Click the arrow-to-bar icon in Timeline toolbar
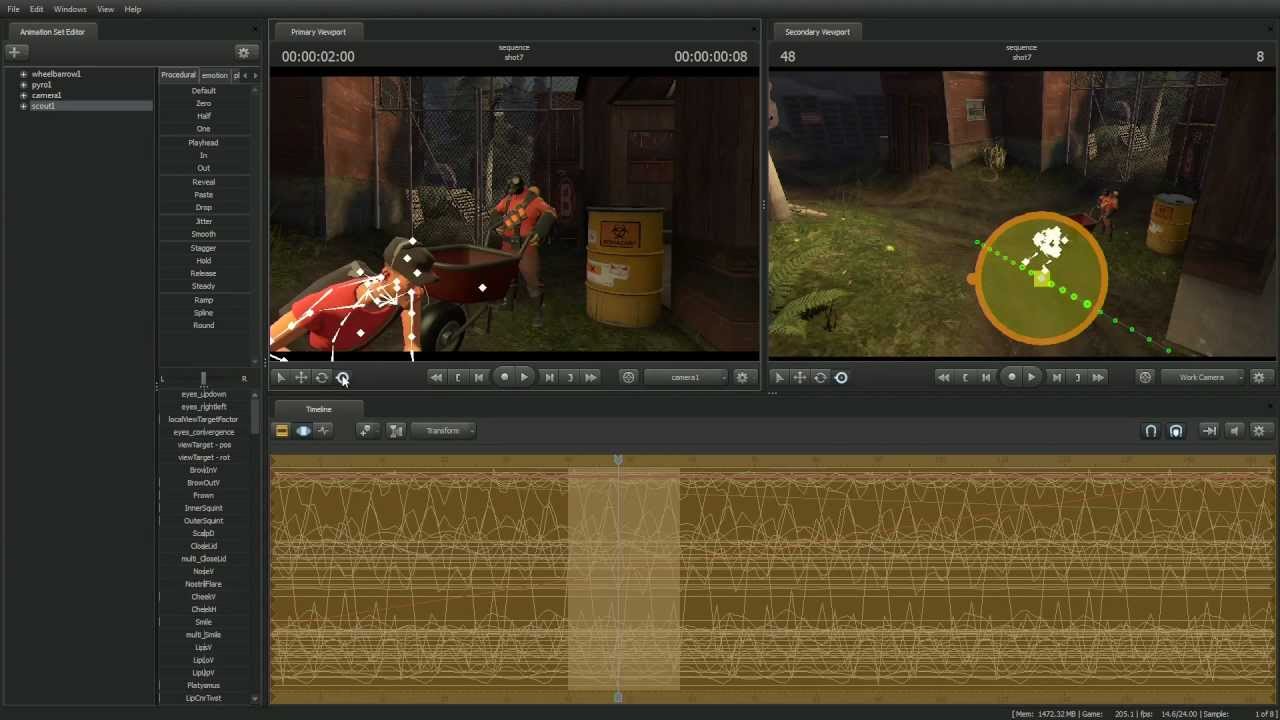 coord(1209,431)
